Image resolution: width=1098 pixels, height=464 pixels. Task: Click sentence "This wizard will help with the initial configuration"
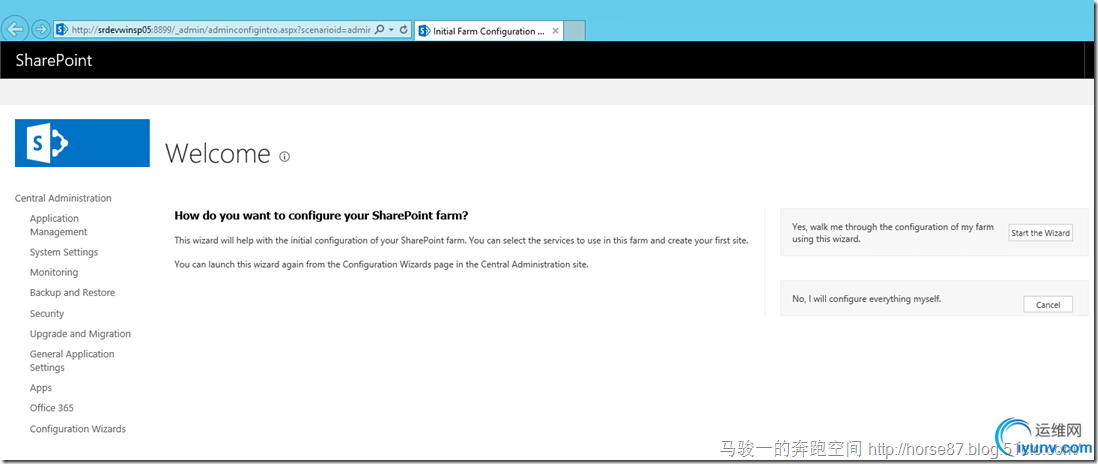(x=461, y=241)
